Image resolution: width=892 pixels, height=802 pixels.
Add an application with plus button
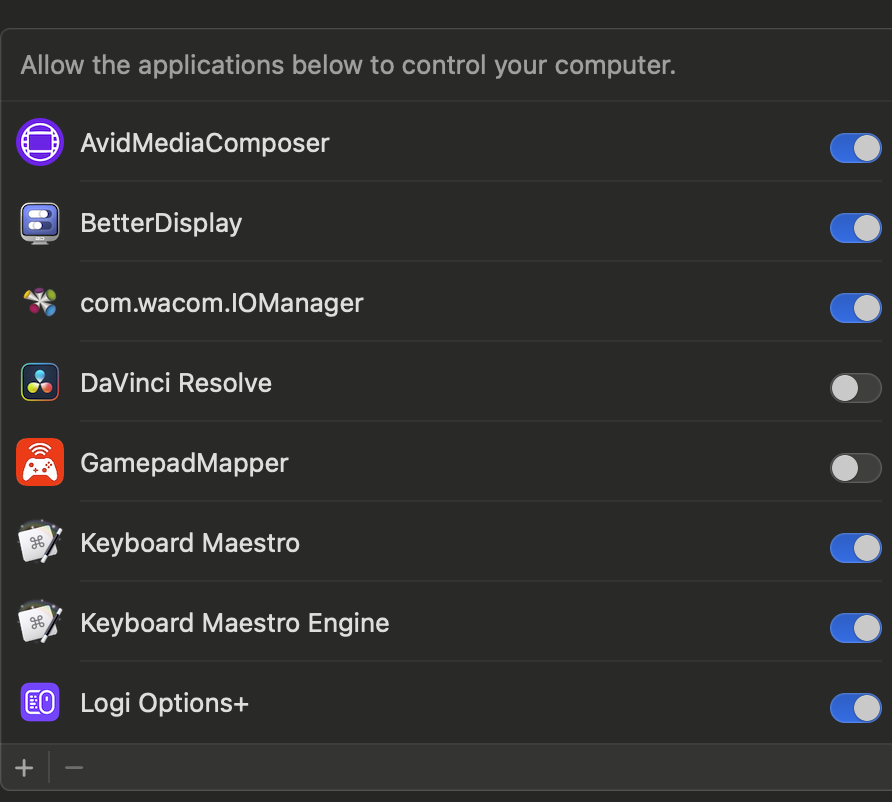point(24,768)
